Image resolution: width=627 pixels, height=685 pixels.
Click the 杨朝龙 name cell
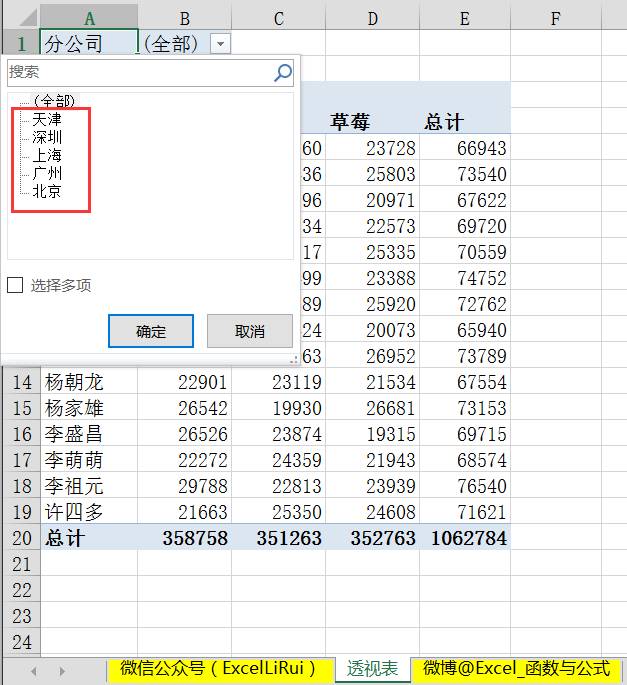(89, 382)
